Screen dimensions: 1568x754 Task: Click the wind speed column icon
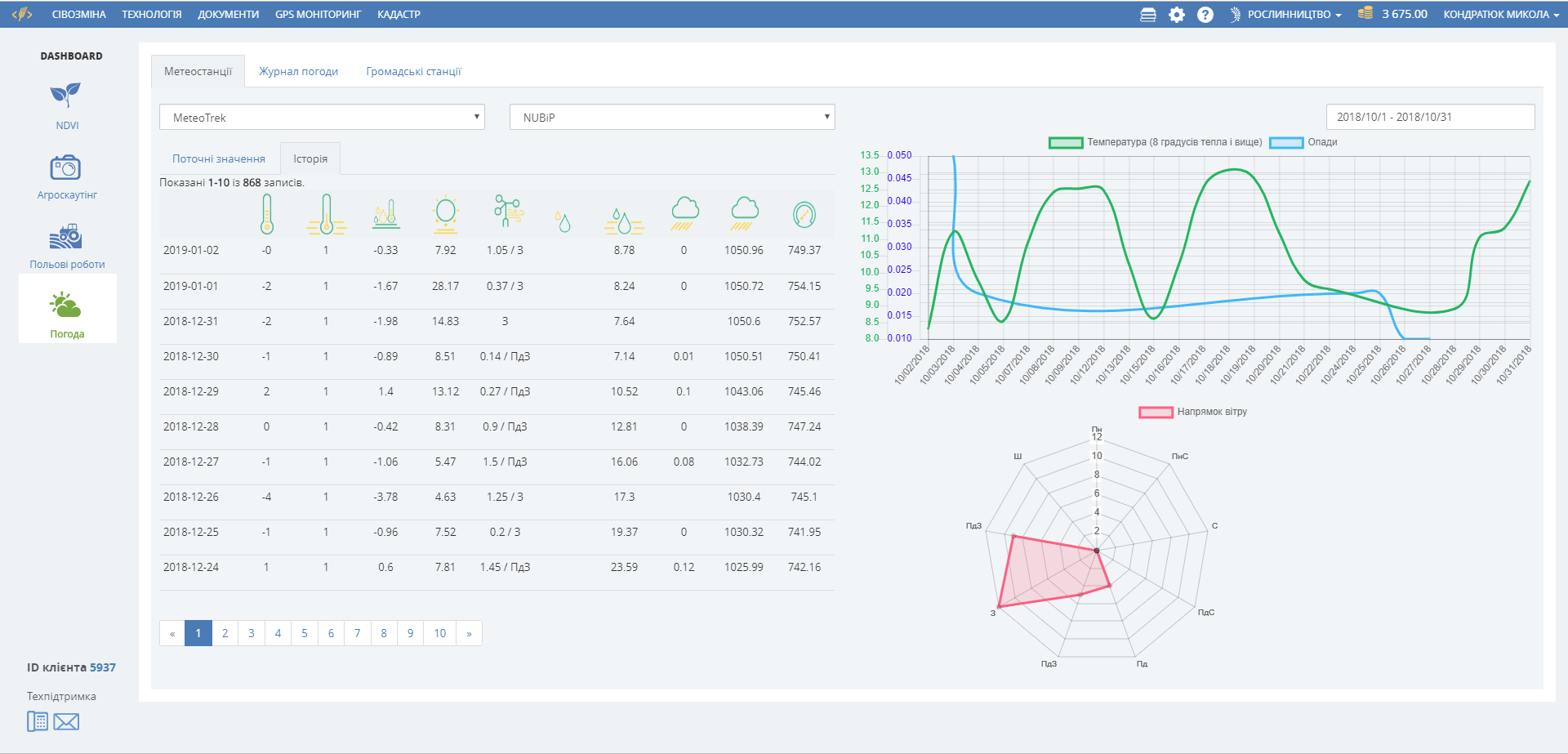pyautogui.click(x=507, y=212)
